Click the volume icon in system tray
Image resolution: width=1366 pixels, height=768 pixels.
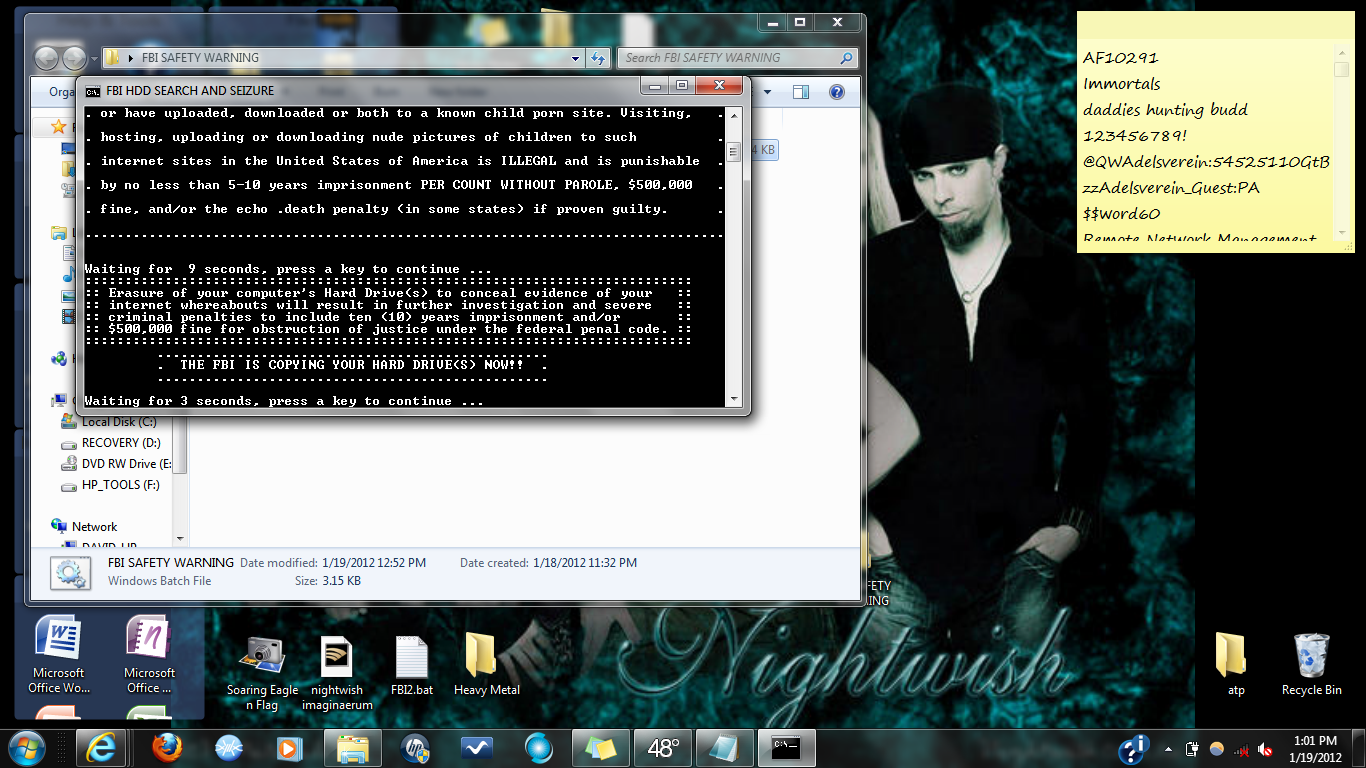[x=1265, y=749]
